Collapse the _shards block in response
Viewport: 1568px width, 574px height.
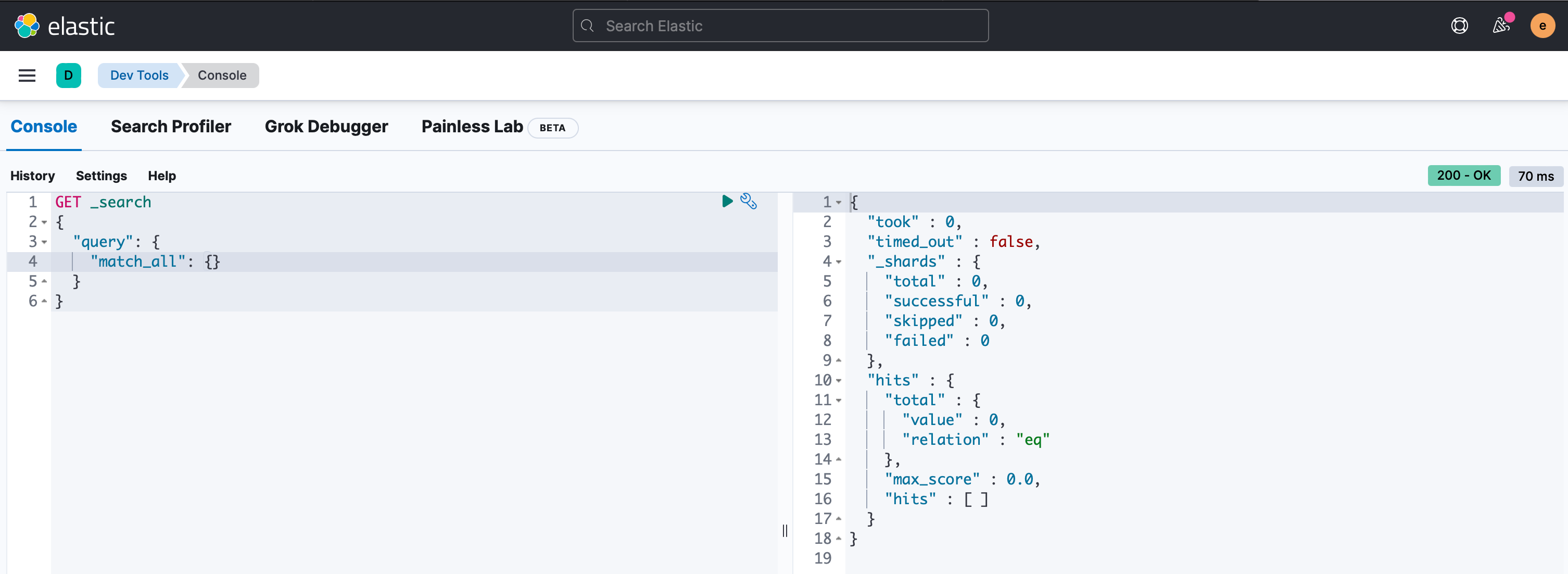(x=839, y=262)
